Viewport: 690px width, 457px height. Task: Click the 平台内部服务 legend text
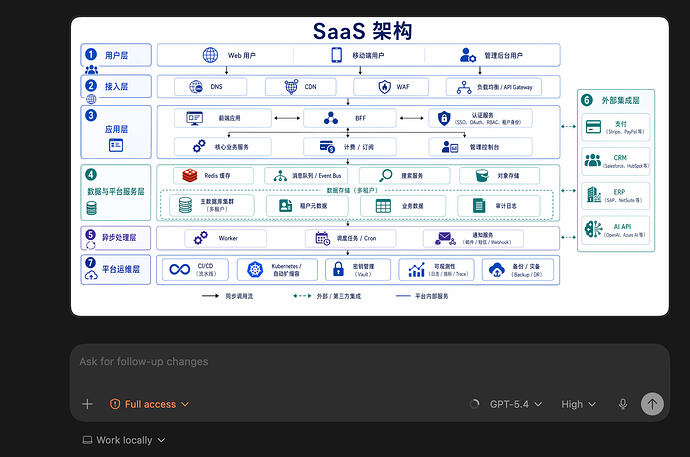coord(431,296)
